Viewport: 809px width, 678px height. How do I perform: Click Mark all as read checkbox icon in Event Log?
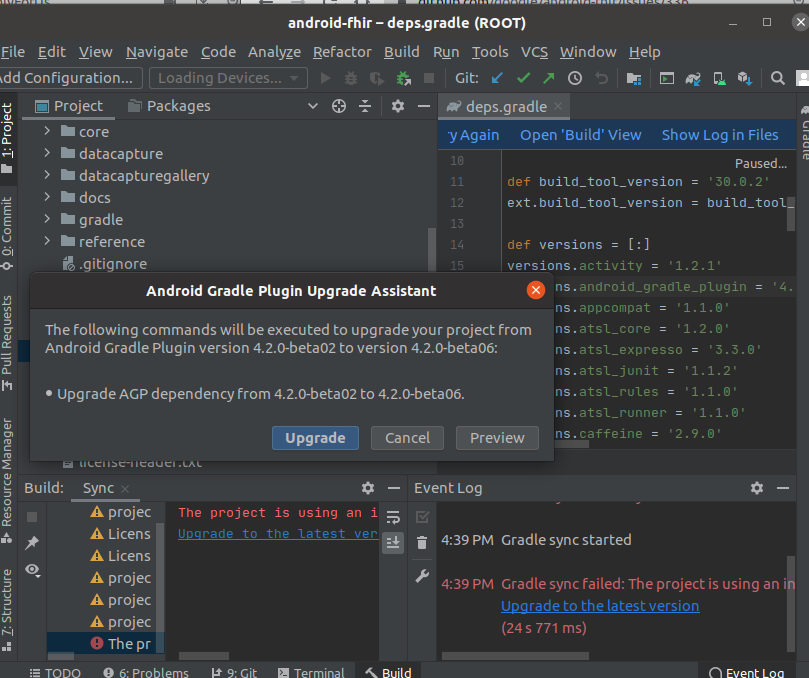[x=422, y=516]
